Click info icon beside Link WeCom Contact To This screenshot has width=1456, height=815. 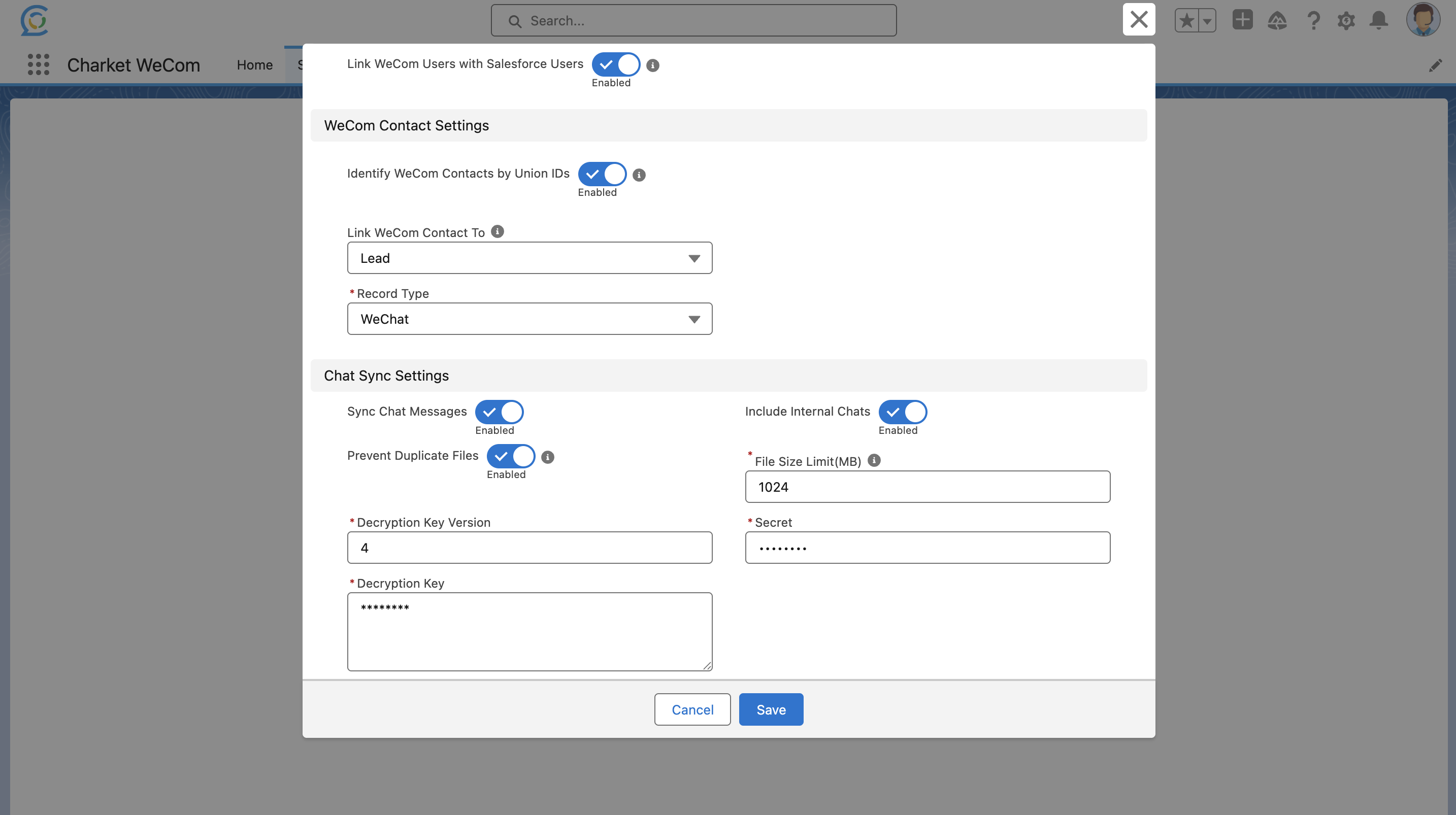[x=497, y=232]
